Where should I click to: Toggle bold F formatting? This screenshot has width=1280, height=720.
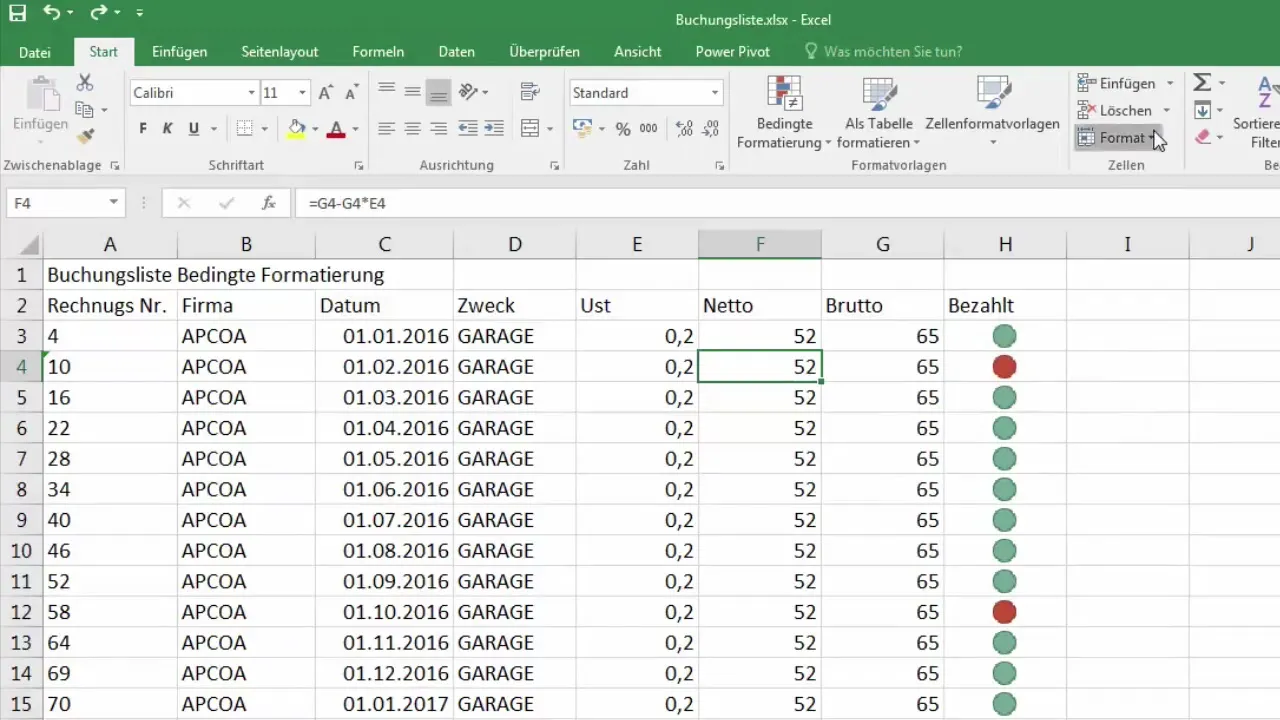pos(143,129)
